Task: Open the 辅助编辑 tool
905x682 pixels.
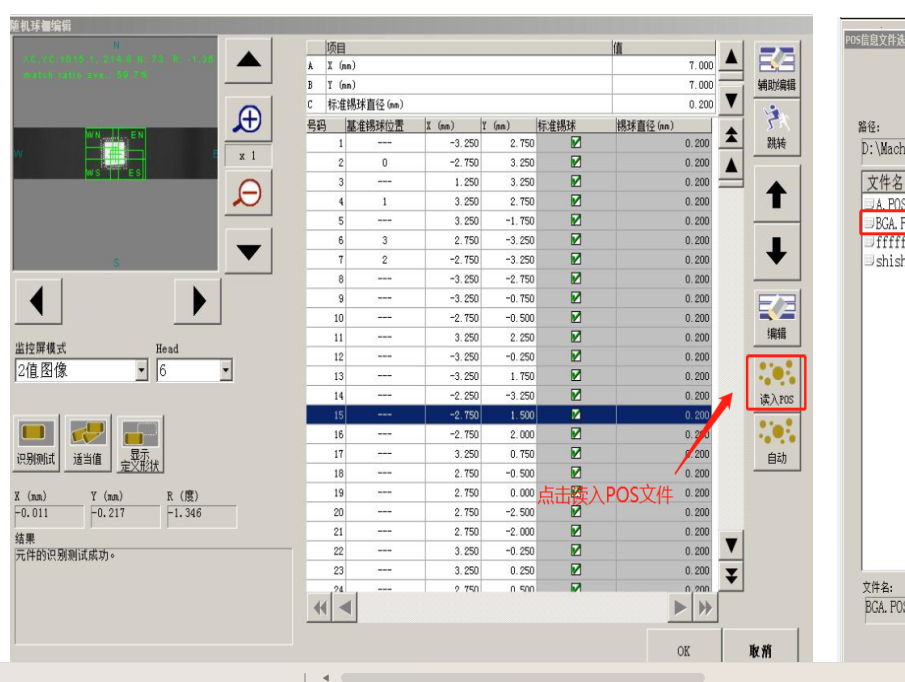Action: (x=776, y=68)
